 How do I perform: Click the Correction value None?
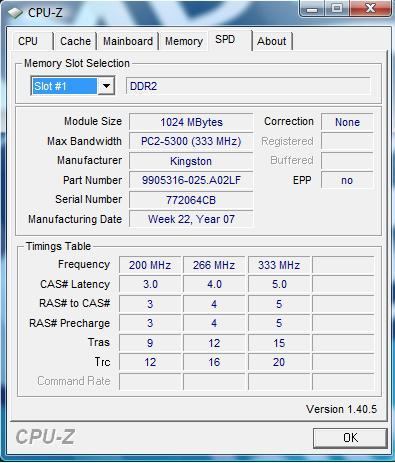click(x=347, y=122)
